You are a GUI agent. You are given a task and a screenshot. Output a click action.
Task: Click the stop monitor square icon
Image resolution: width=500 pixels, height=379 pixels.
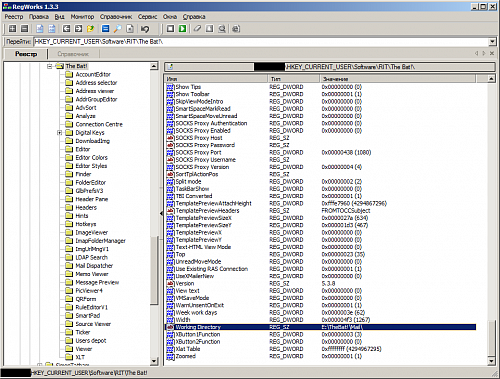coord(170,29)
